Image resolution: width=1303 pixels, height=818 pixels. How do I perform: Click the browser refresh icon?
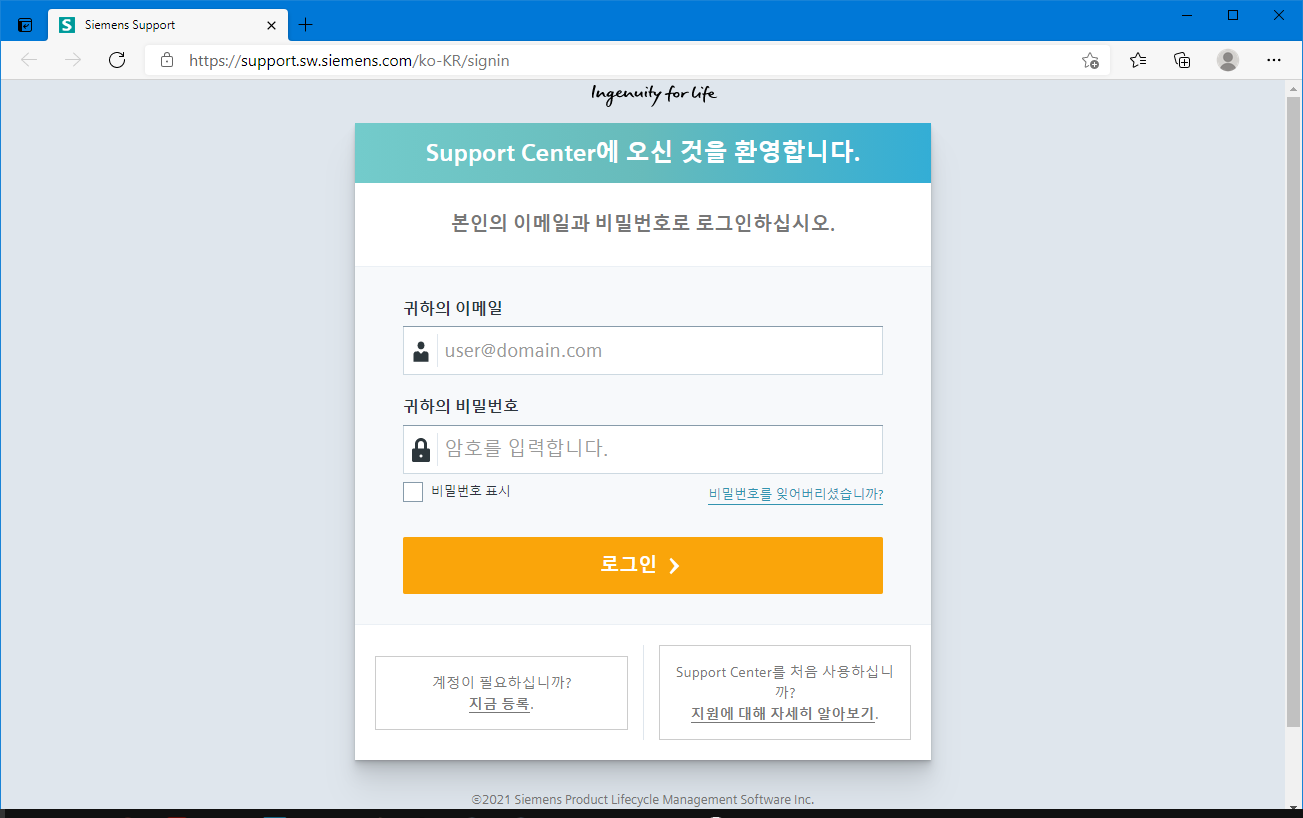[x=117, y=60]
